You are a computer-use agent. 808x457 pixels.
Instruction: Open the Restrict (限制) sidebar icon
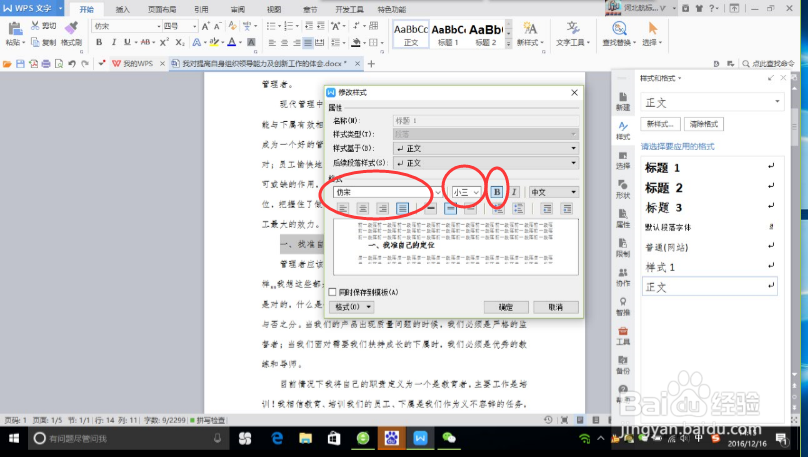[x=623, y=248]
